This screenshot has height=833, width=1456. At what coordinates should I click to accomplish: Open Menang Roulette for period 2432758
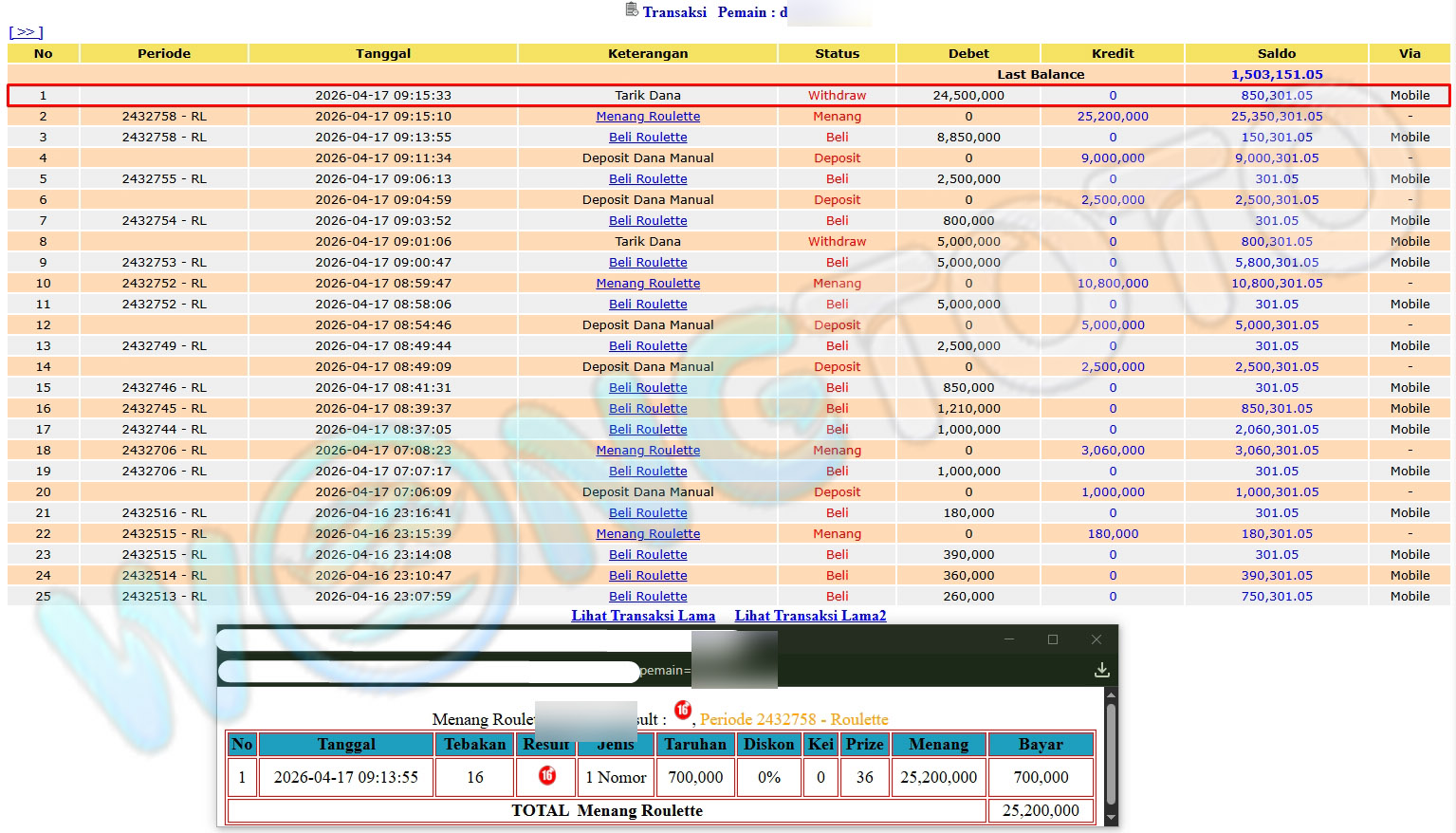pyautogui.click(x=648, y=117)
